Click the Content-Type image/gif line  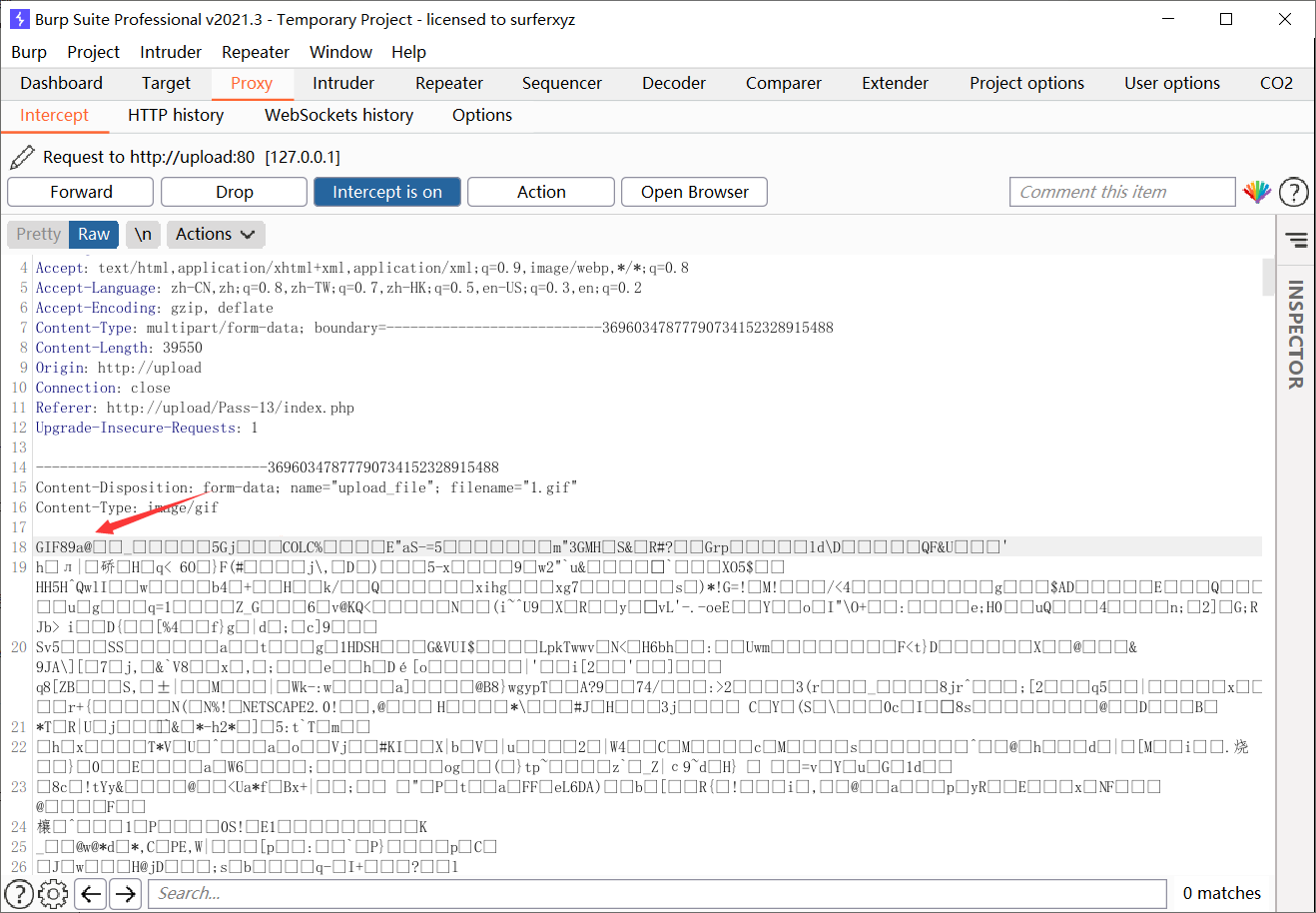pyautogui.click(x=127, y=507)
